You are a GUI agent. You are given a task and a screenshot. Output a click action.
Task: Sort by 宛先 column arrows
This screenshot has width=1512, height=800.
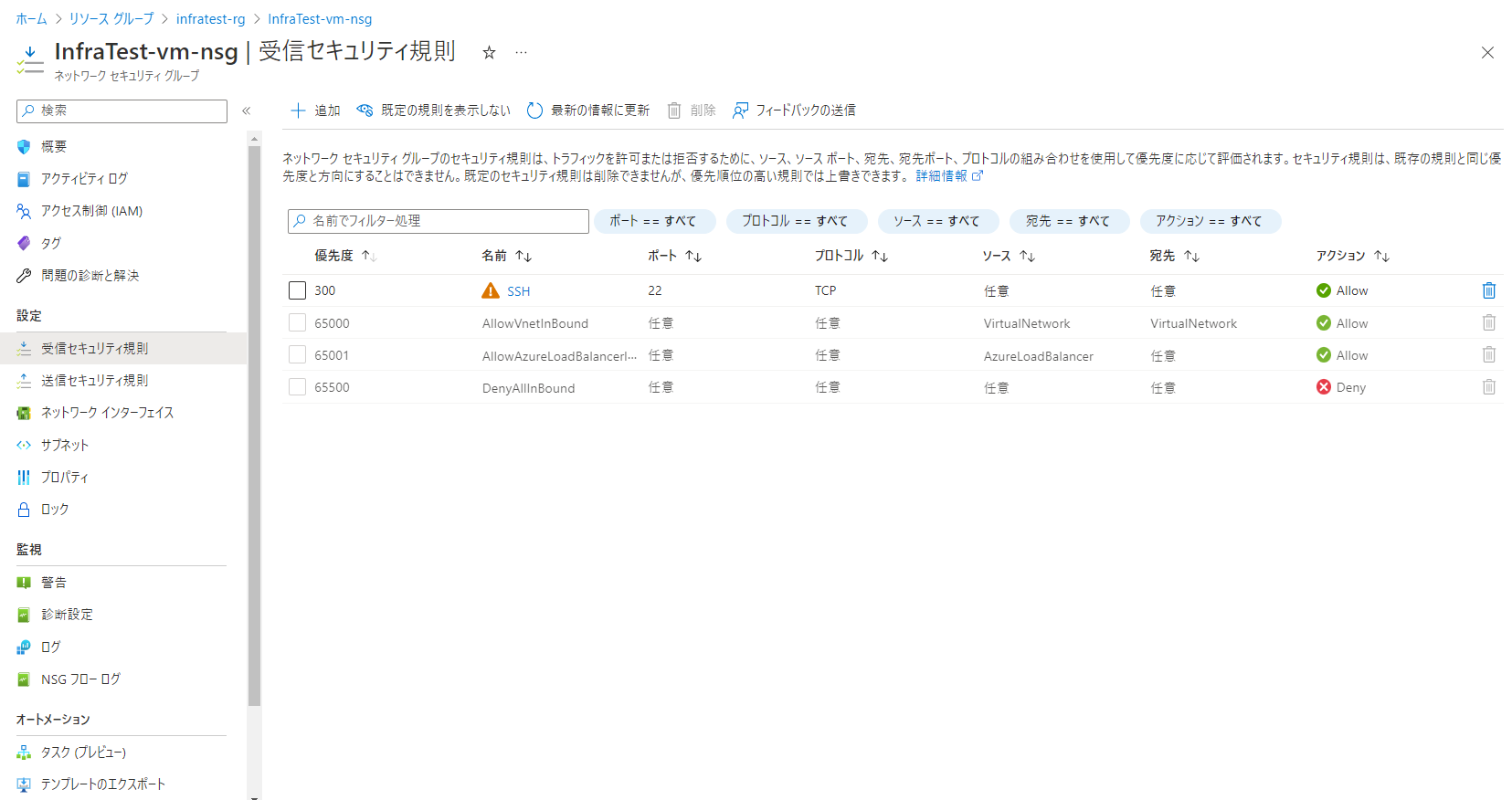(x=1191, y=257)
